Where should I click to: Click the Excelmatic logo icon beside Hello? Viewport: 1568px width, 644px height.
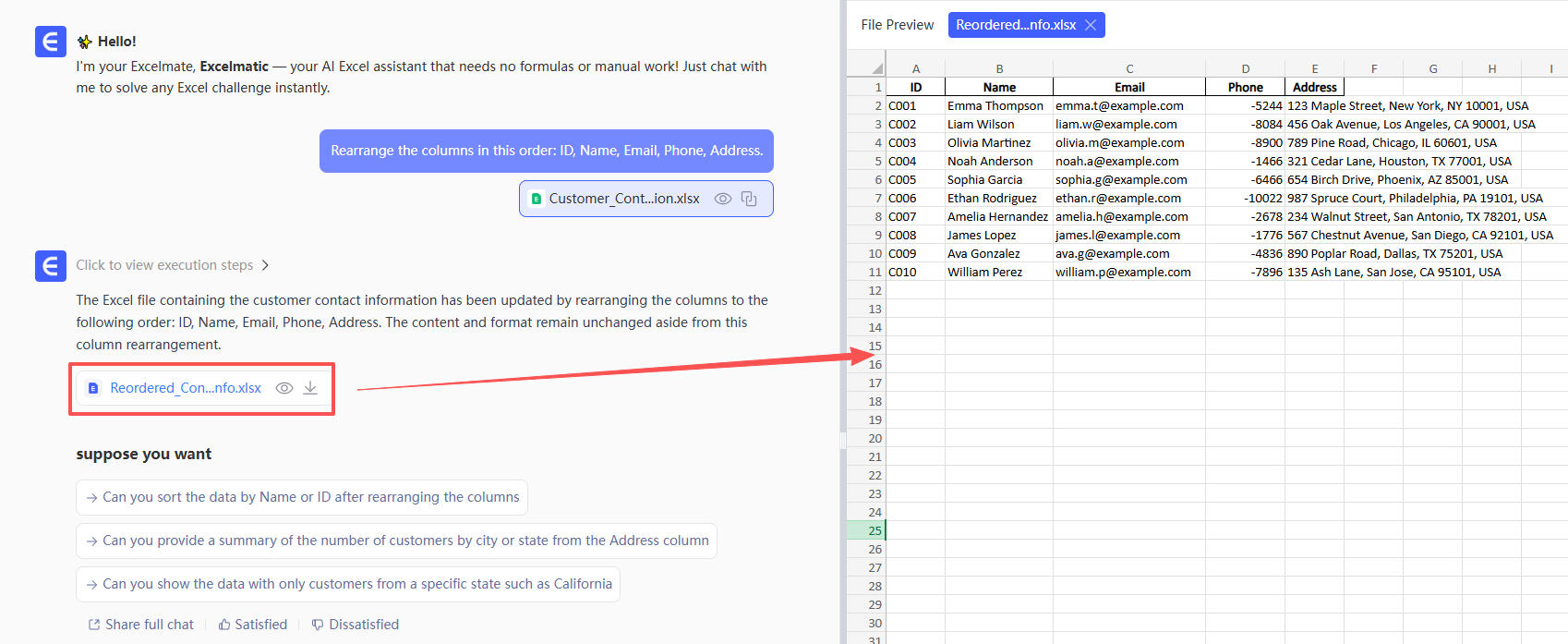[x=51, y=42]
